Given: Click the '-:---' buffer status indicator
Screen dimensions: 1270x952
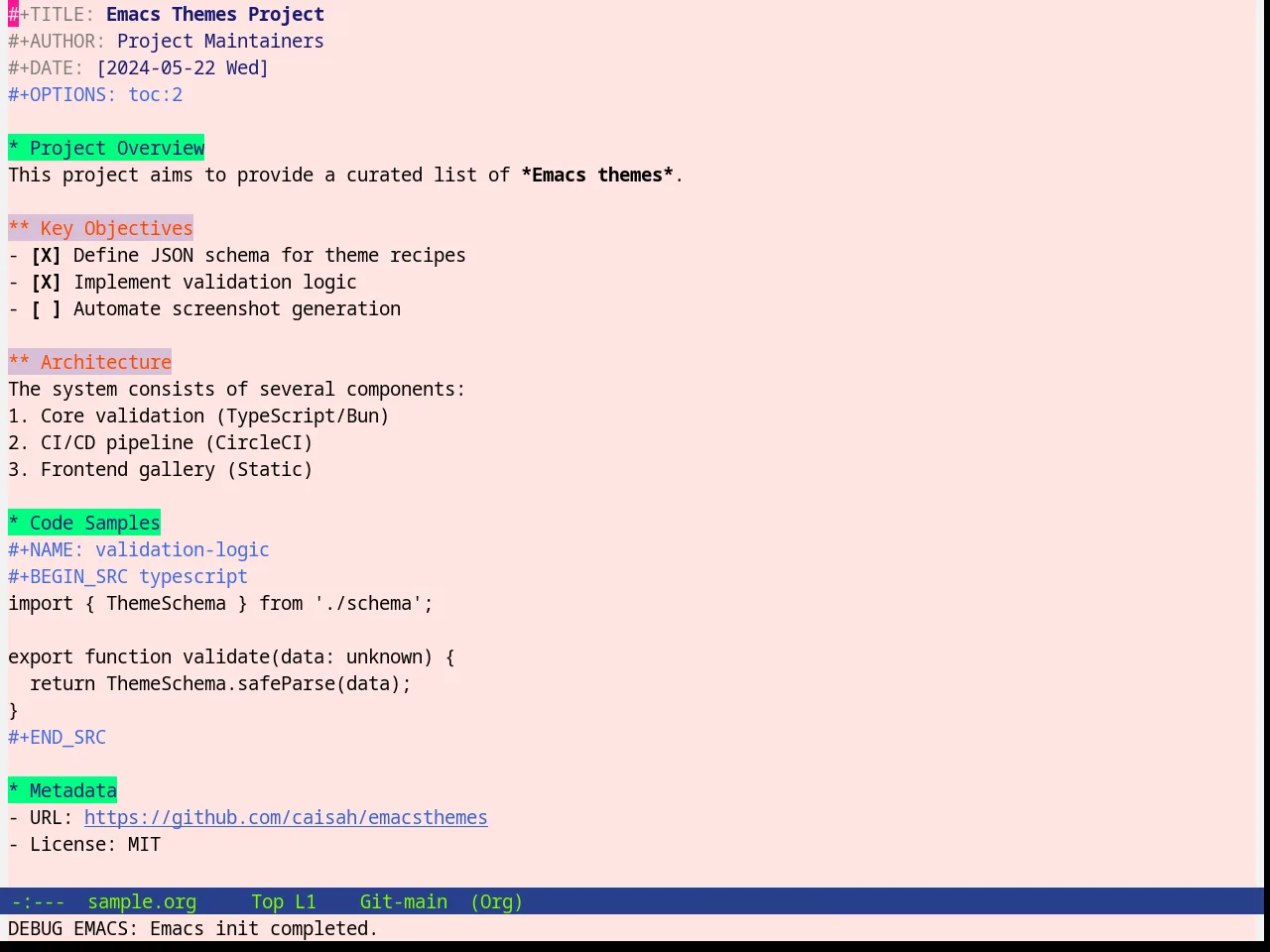Looking at the screenshot, I should [x=38, y=901].
